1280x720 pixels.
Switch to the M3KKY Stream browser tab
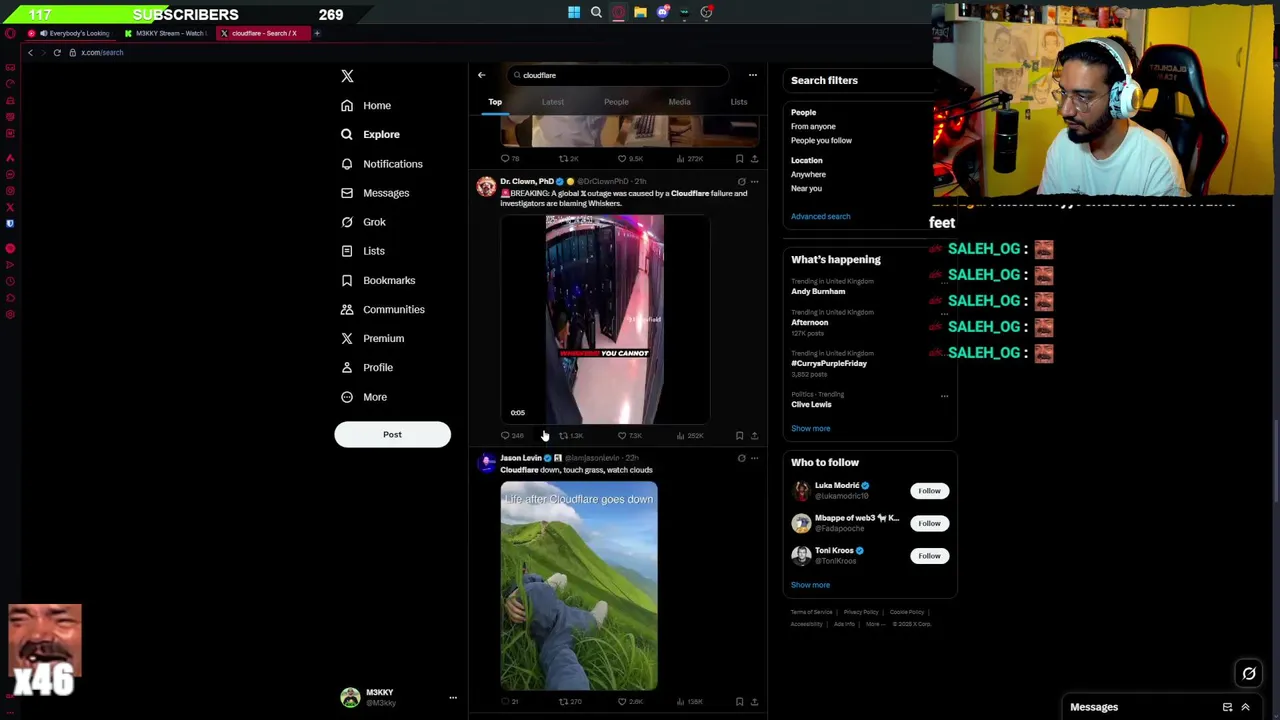(x=165, y=33)
